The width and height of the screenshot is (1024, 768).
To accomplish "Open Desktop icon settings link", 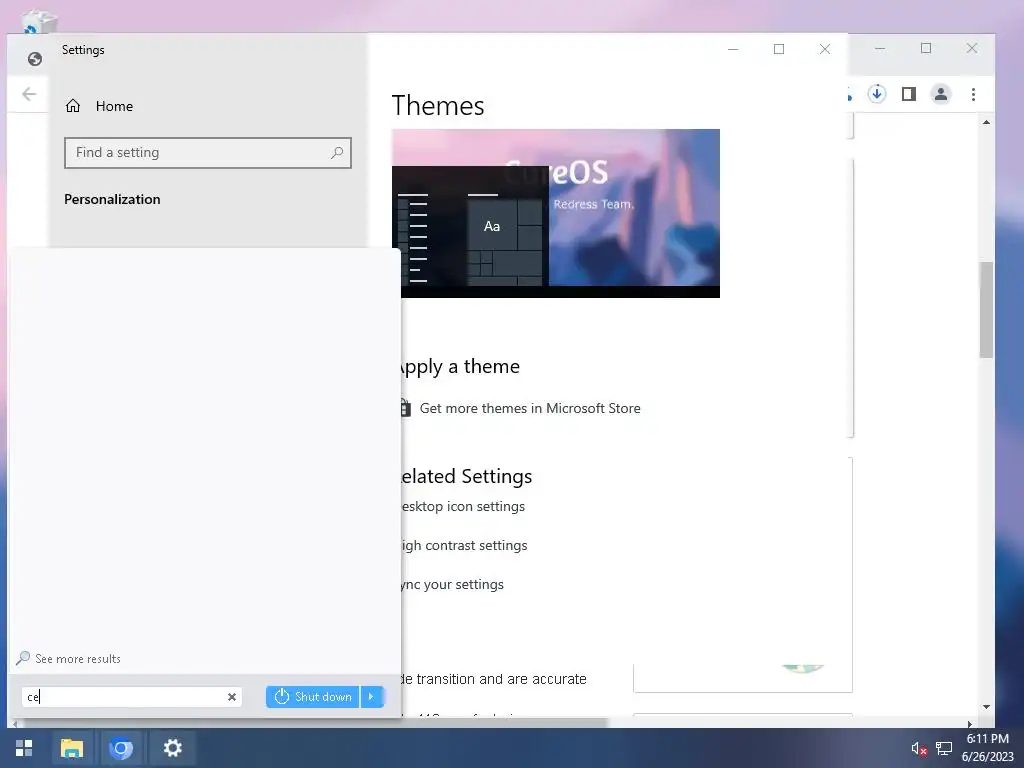I will click(x=462, y=506).
